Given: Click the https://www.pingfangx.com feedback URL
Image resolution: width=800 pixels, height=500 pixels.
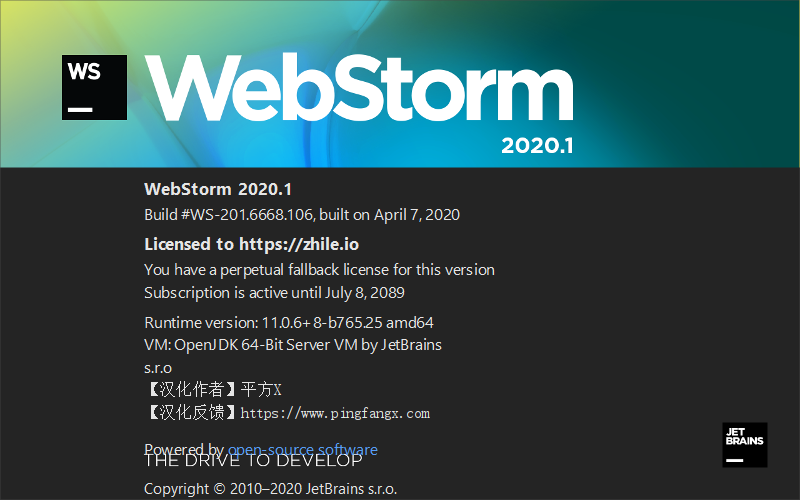Looking at the screenshot, I should coord(335,413).
